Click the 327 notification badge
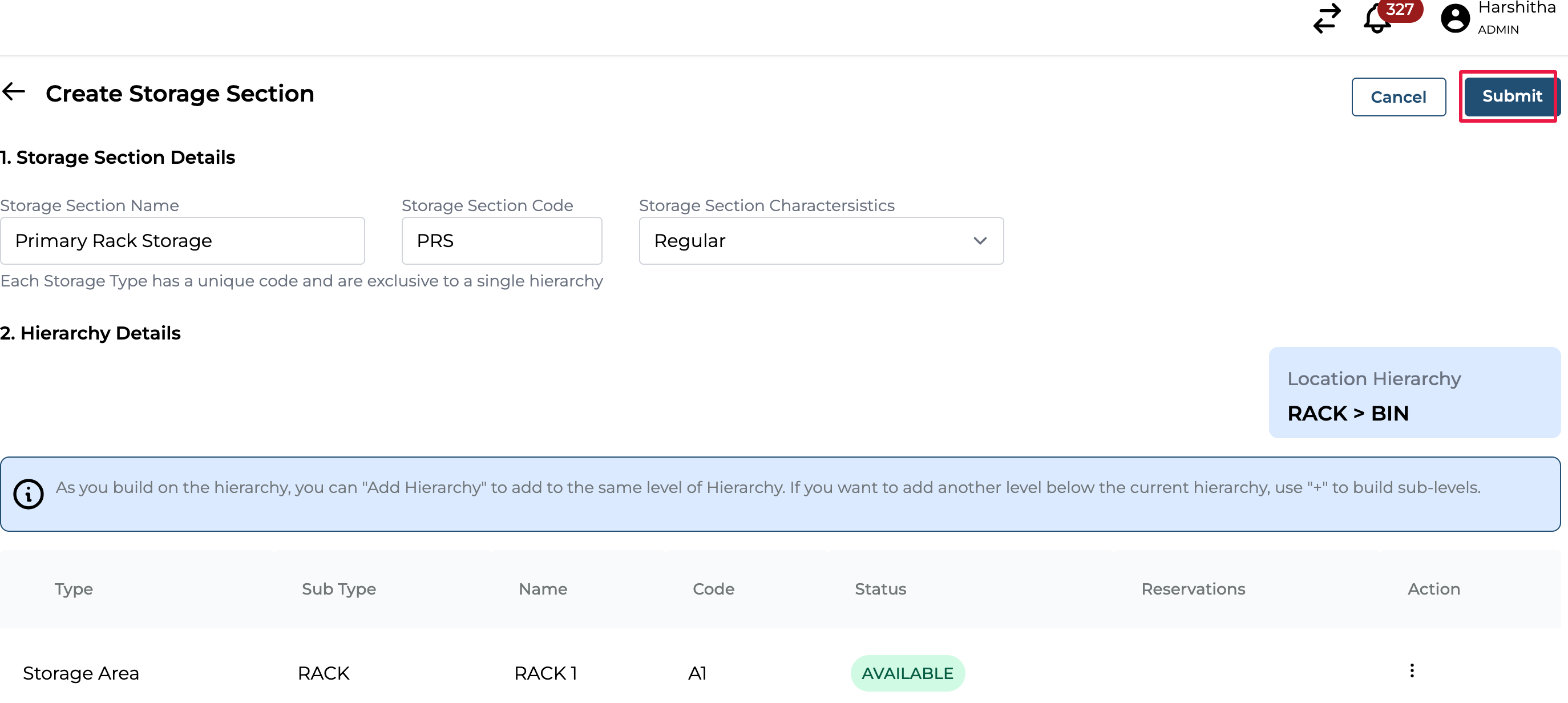 1400,10
